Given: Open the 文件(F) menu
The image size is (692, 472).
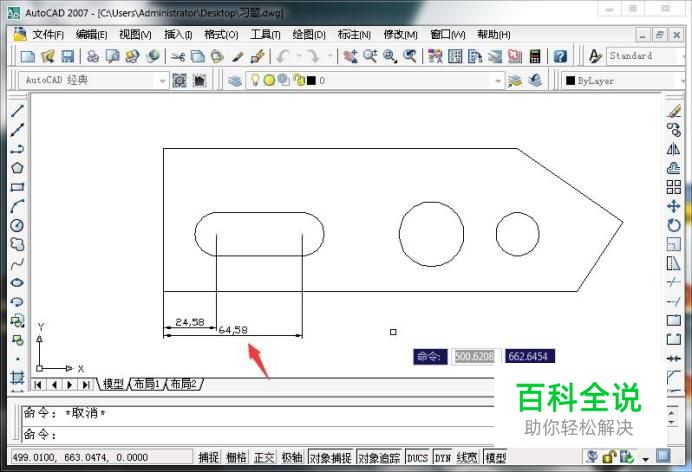Looking at the screenshot, I should point(48,34).
